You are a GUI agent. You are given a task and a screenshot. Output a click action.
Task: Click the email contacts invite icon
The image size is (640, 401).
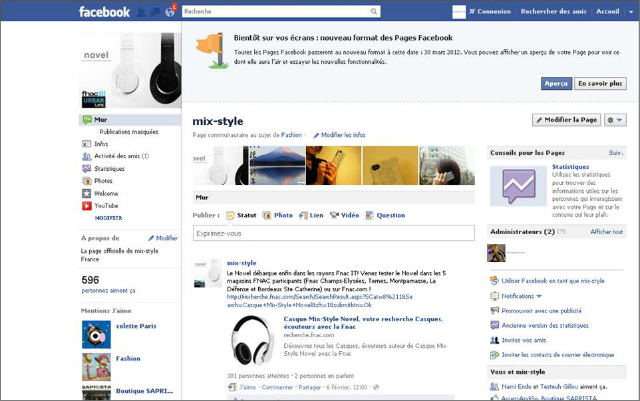coord(494,355)
